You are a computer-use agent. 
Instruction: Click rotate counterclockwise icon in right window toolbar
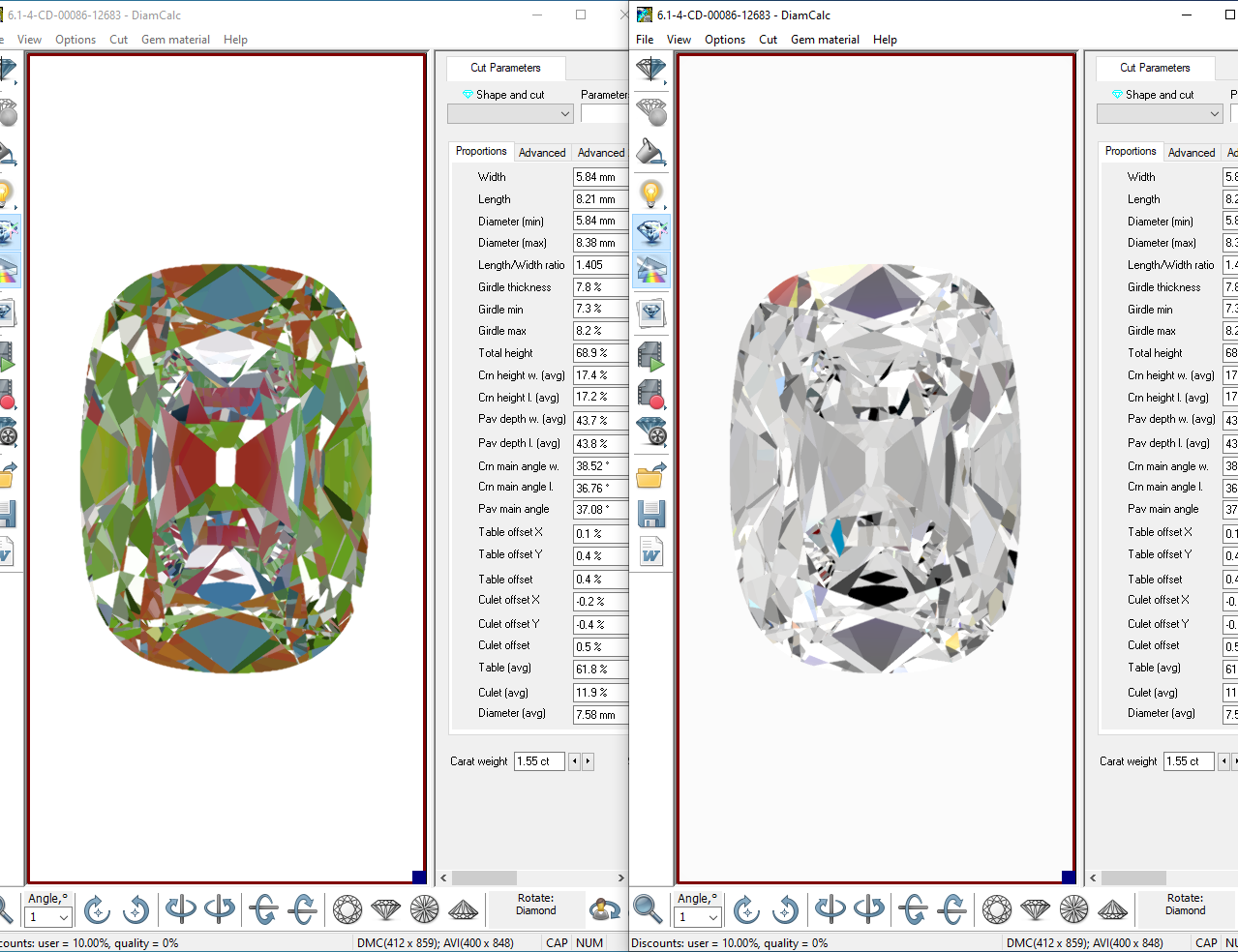786,909
